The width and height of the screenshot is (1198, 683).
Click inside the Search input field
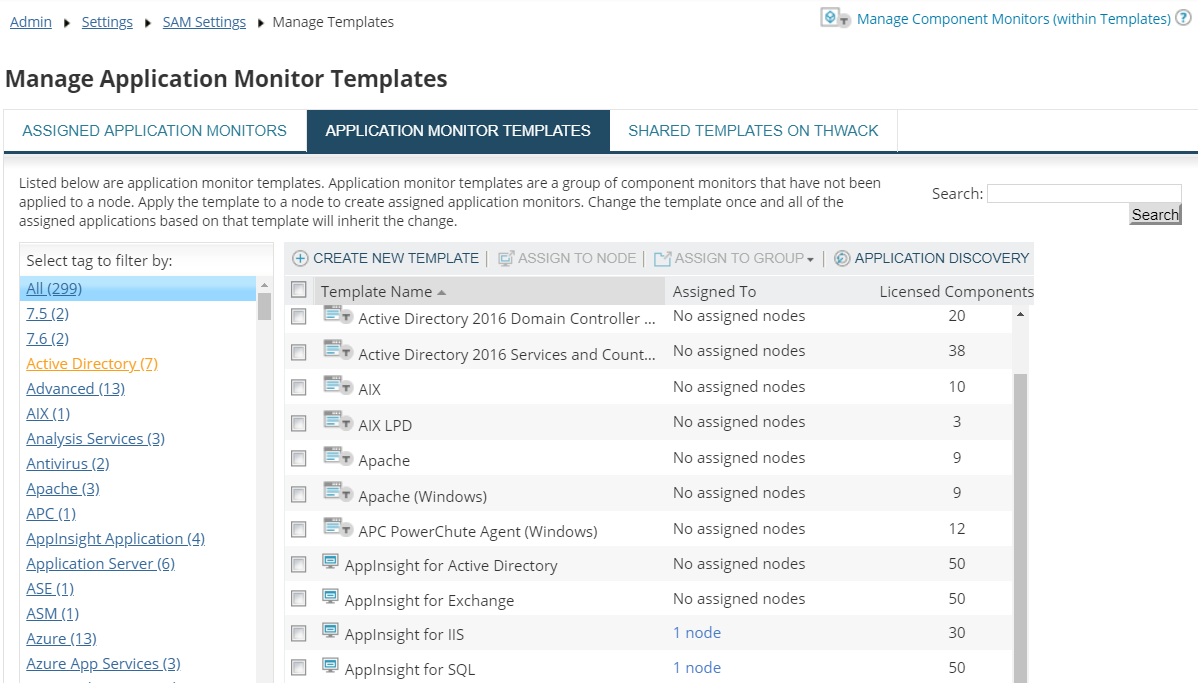point(1083,193)
